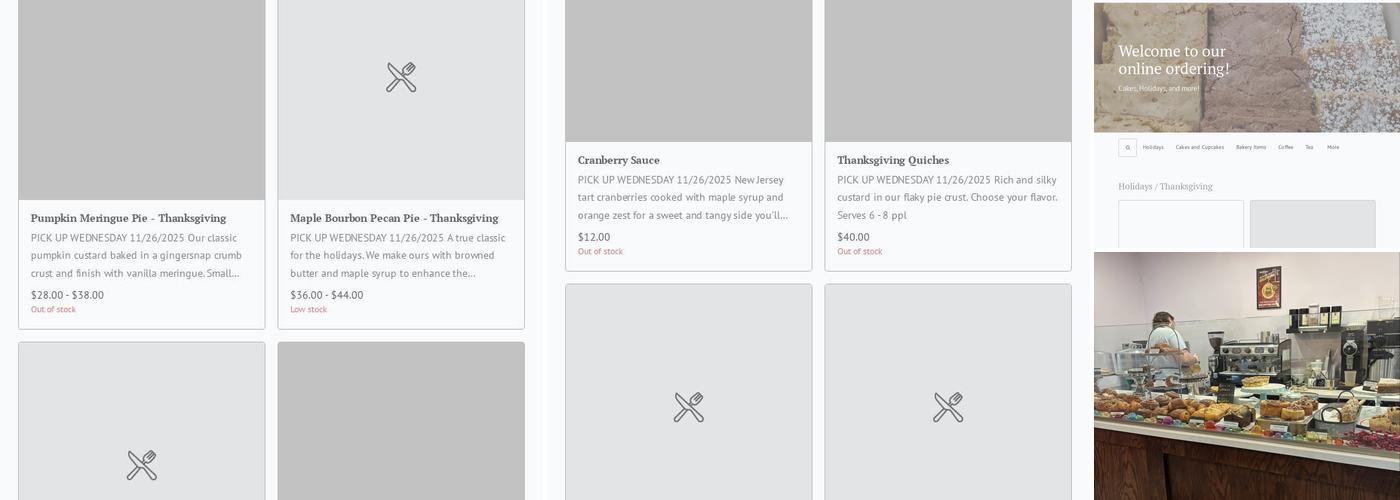Image resolution: width=1400 pixels, height=500 pixels.
Task: Open Pumpkin Meringue Pie - Thanksgiving title link
Action: [x=128, y=218]
